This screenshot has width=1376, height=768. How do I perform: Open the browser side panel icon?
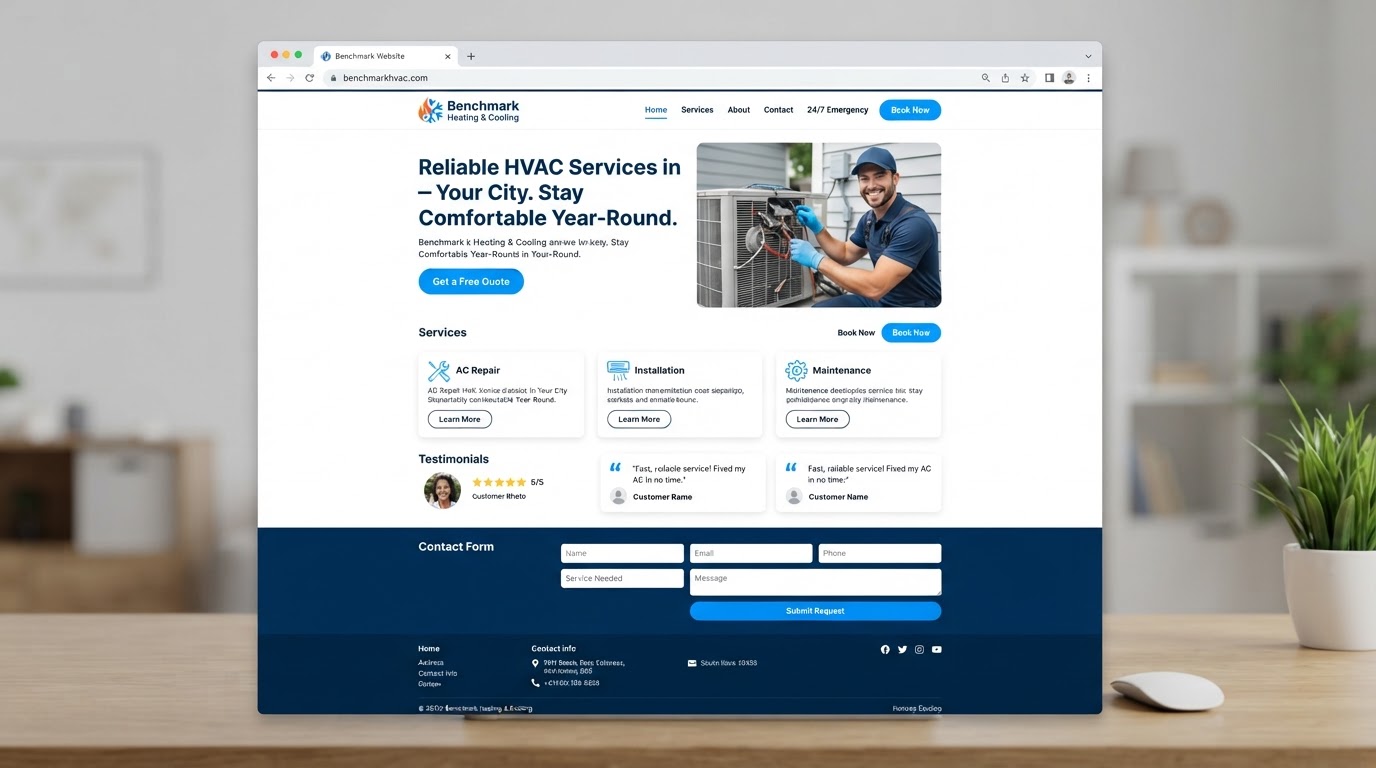point(1049,78)
